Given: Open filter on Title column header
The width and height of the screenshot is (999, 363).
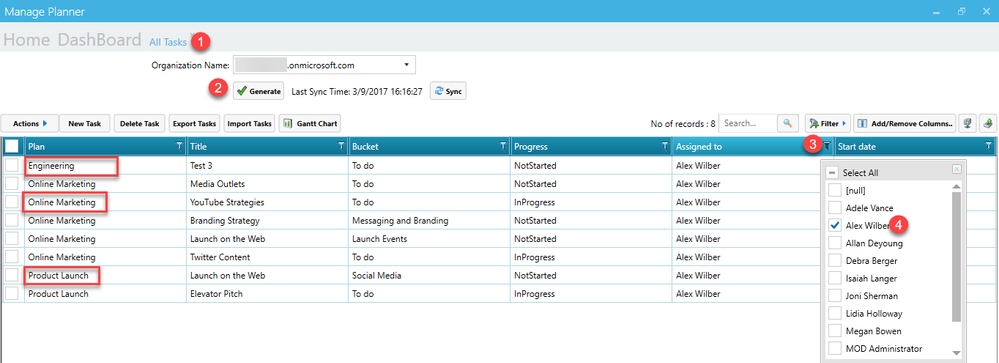Looking at the screenshot, I should (341, 146).
